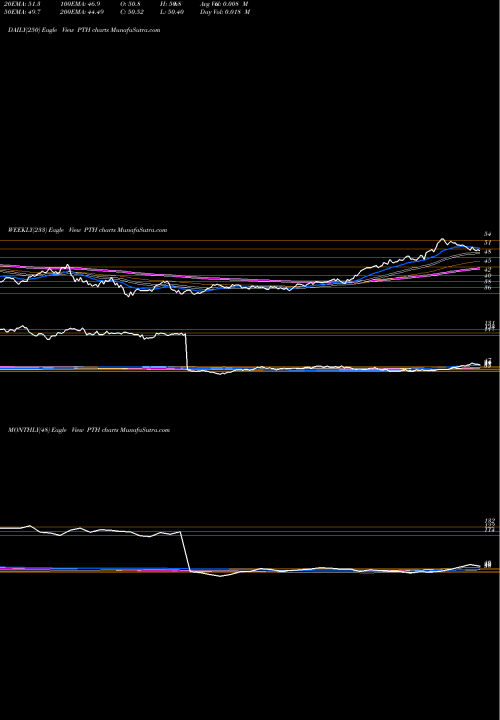Click the peak of the weekly price line

click(442, 239)
